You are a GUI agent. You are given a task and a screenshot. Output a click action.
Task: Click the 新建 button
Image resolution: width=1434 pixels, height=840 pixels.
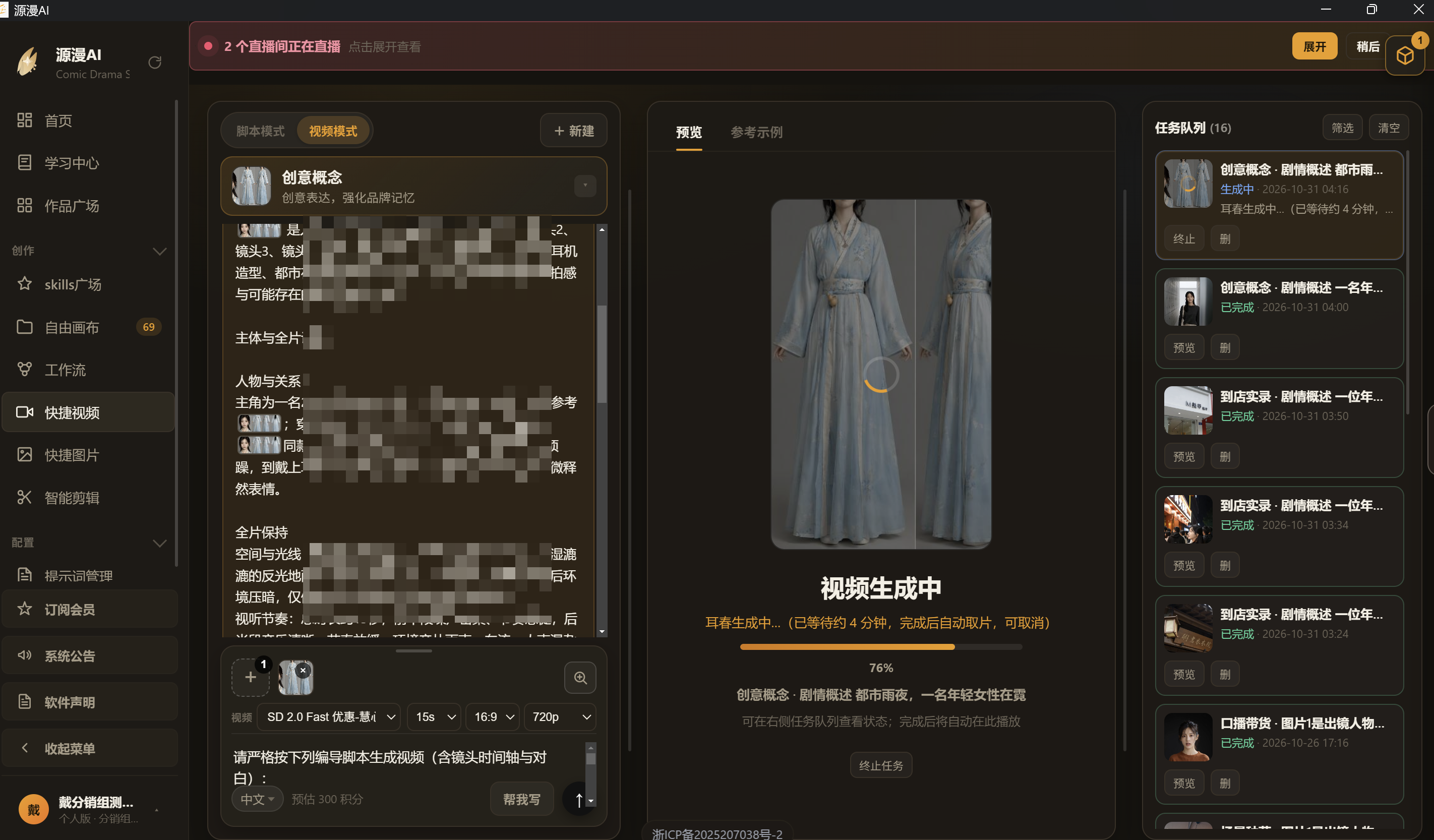coord(574,131)
